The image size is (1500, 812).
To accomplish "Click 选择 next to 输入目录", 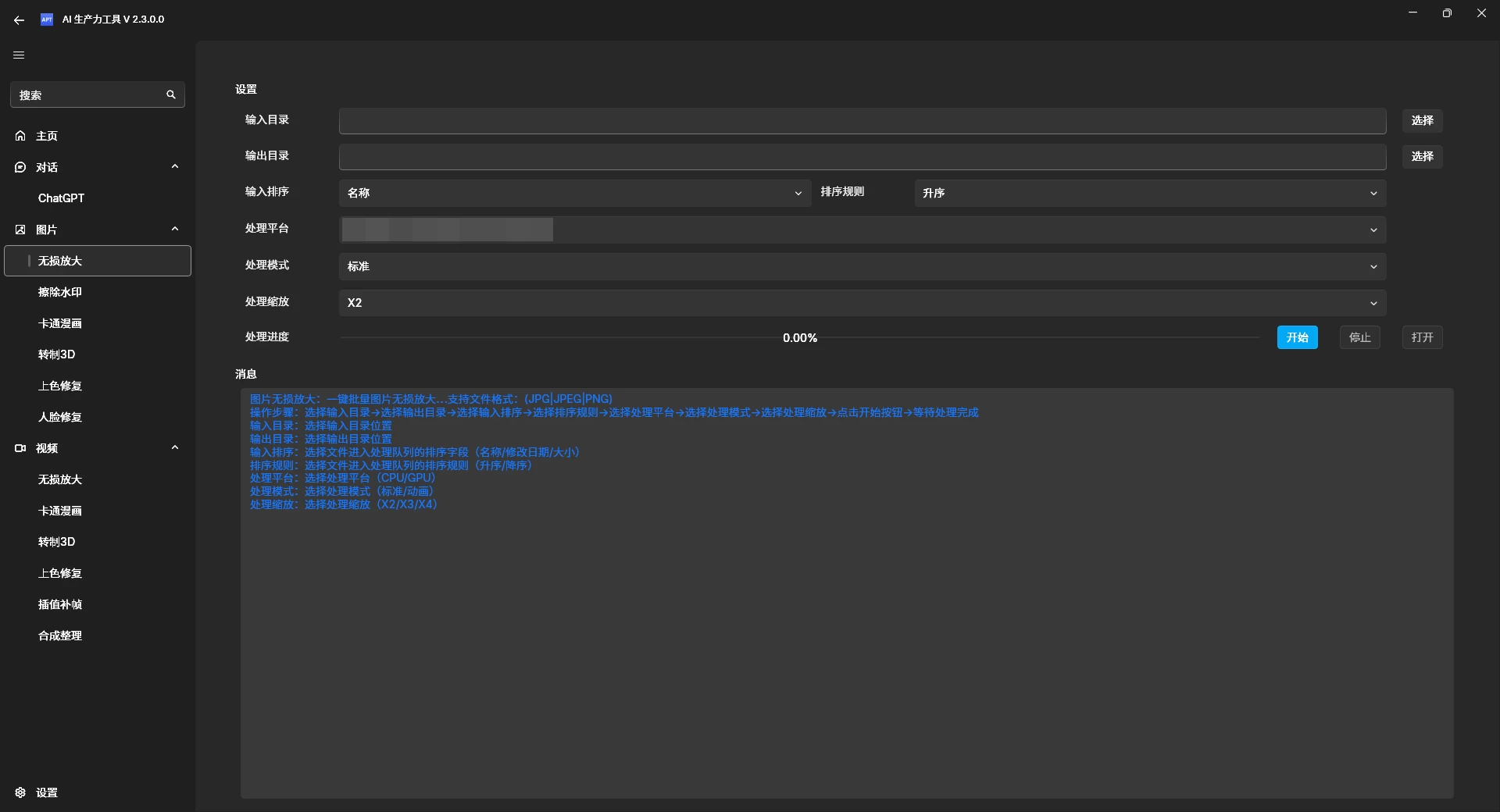I will (x=1421, y=120).
